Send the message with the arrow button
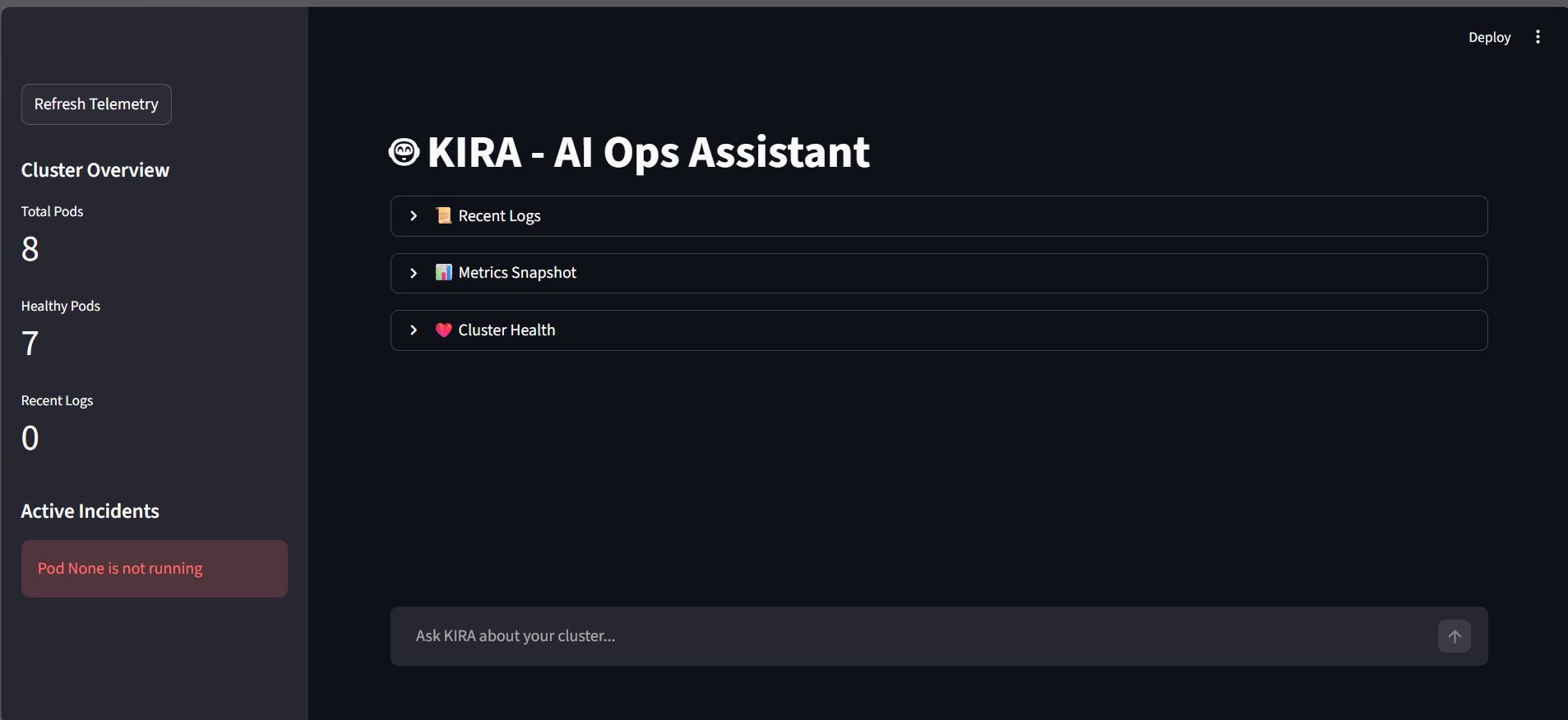 [1454, 636]
